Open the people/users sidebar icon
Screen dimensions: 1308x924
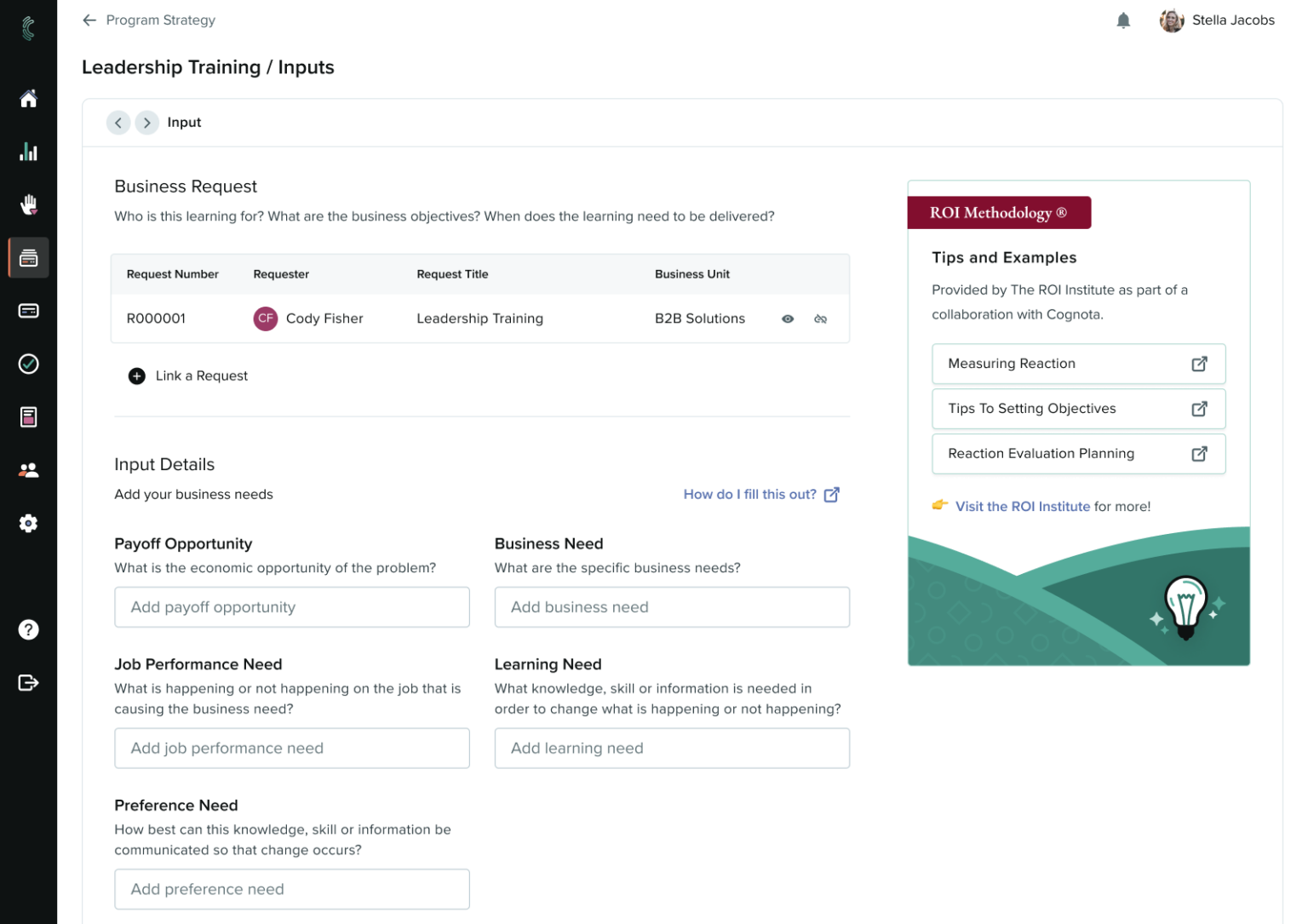pos(28,470)
